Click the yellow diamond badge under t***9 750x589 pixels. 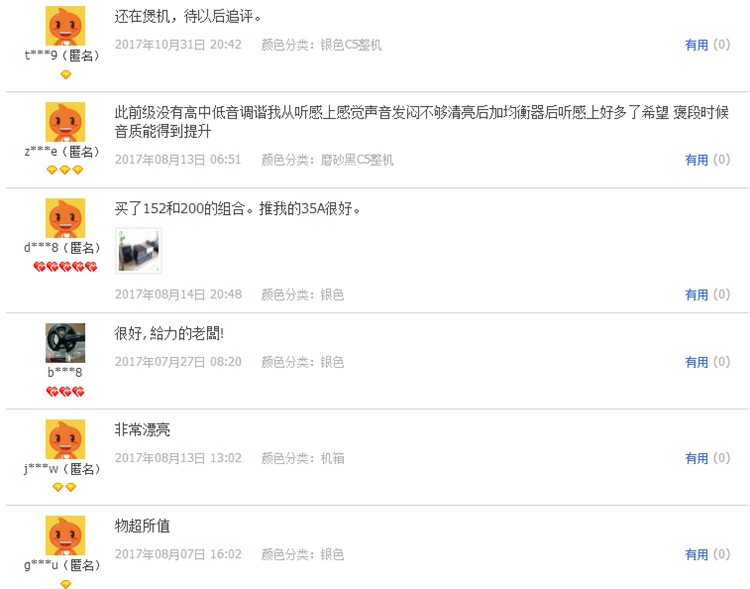66,75
